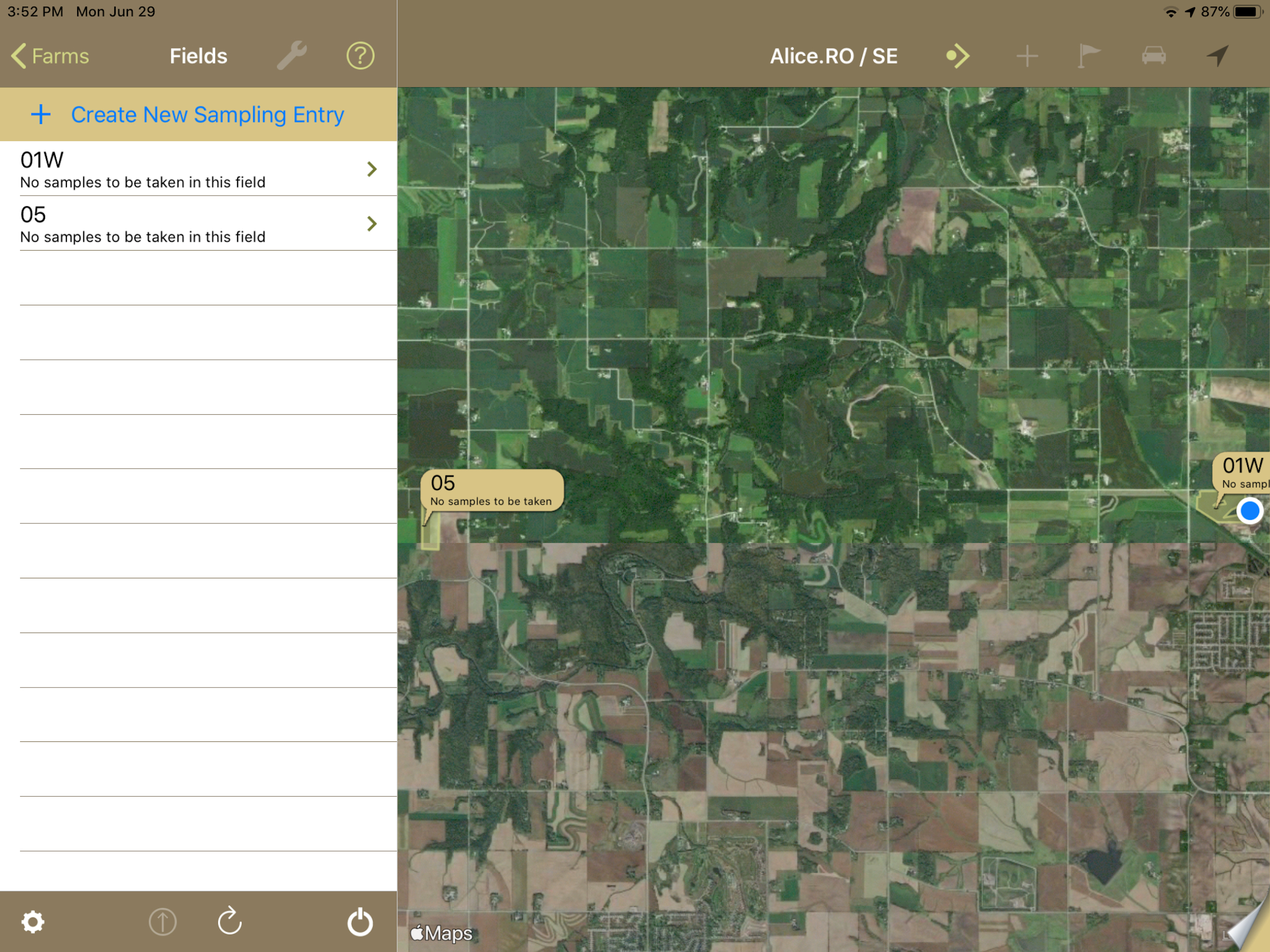Tap the upload arrow circle icon
Screen dimensions: 1270x952
pos(163,922)
